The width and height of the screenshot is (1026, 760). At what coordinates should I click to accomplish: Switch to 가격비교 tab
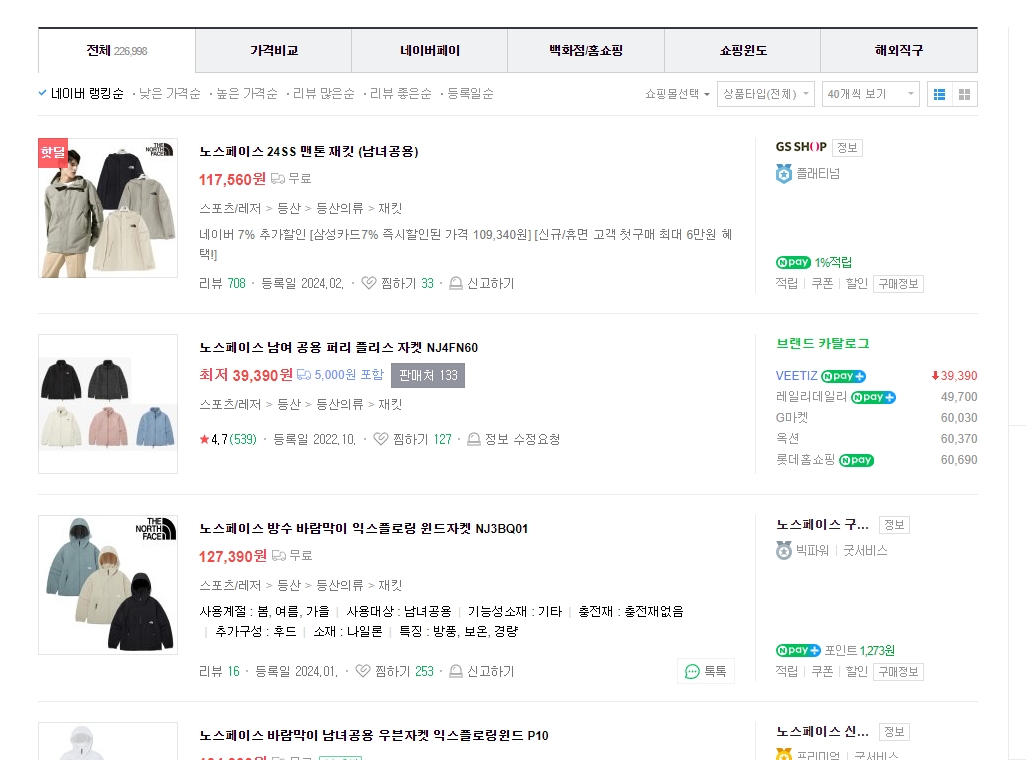(274, 50)
